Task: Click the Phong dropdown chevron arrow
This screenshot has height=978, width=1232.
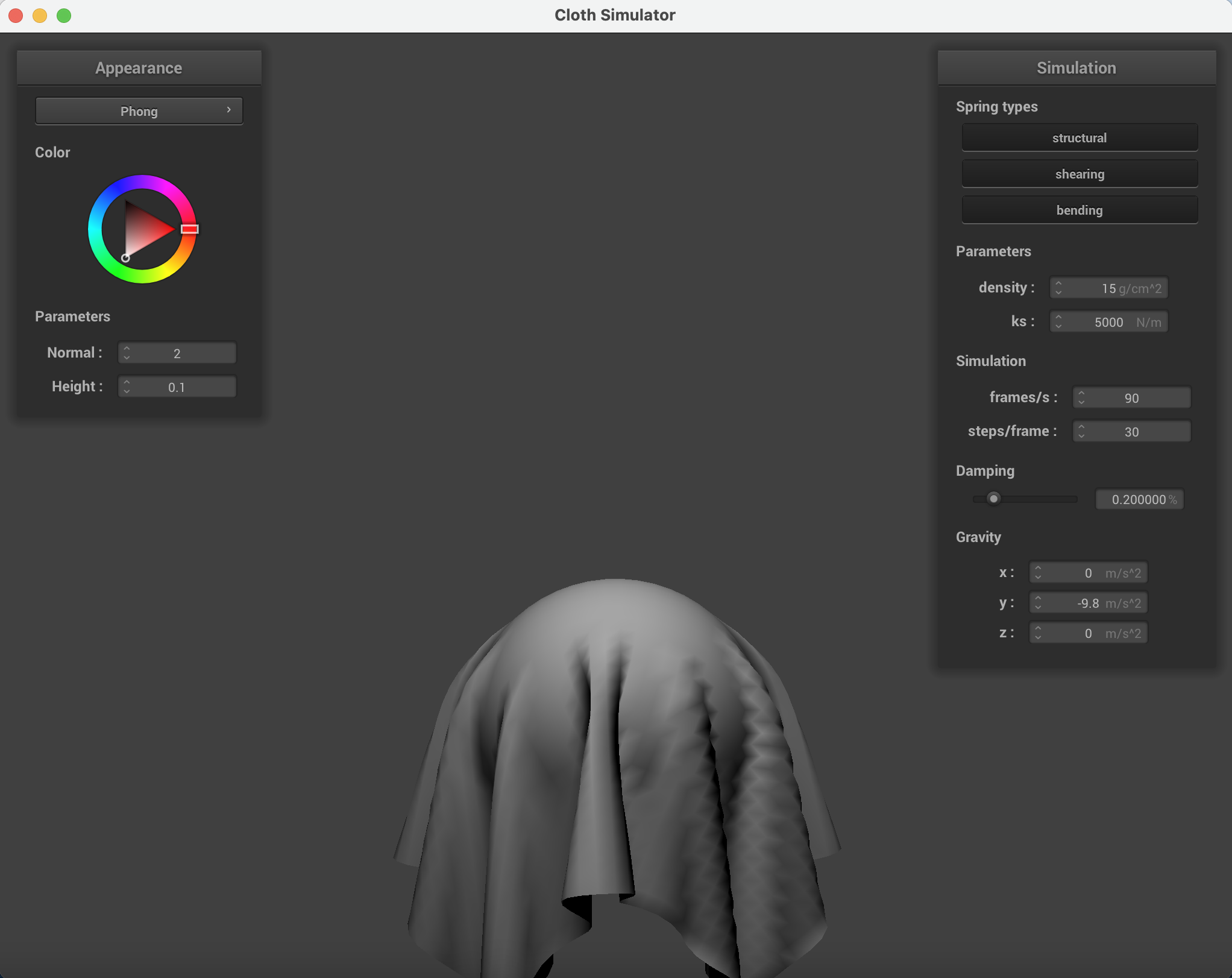Action: (229, 110)
